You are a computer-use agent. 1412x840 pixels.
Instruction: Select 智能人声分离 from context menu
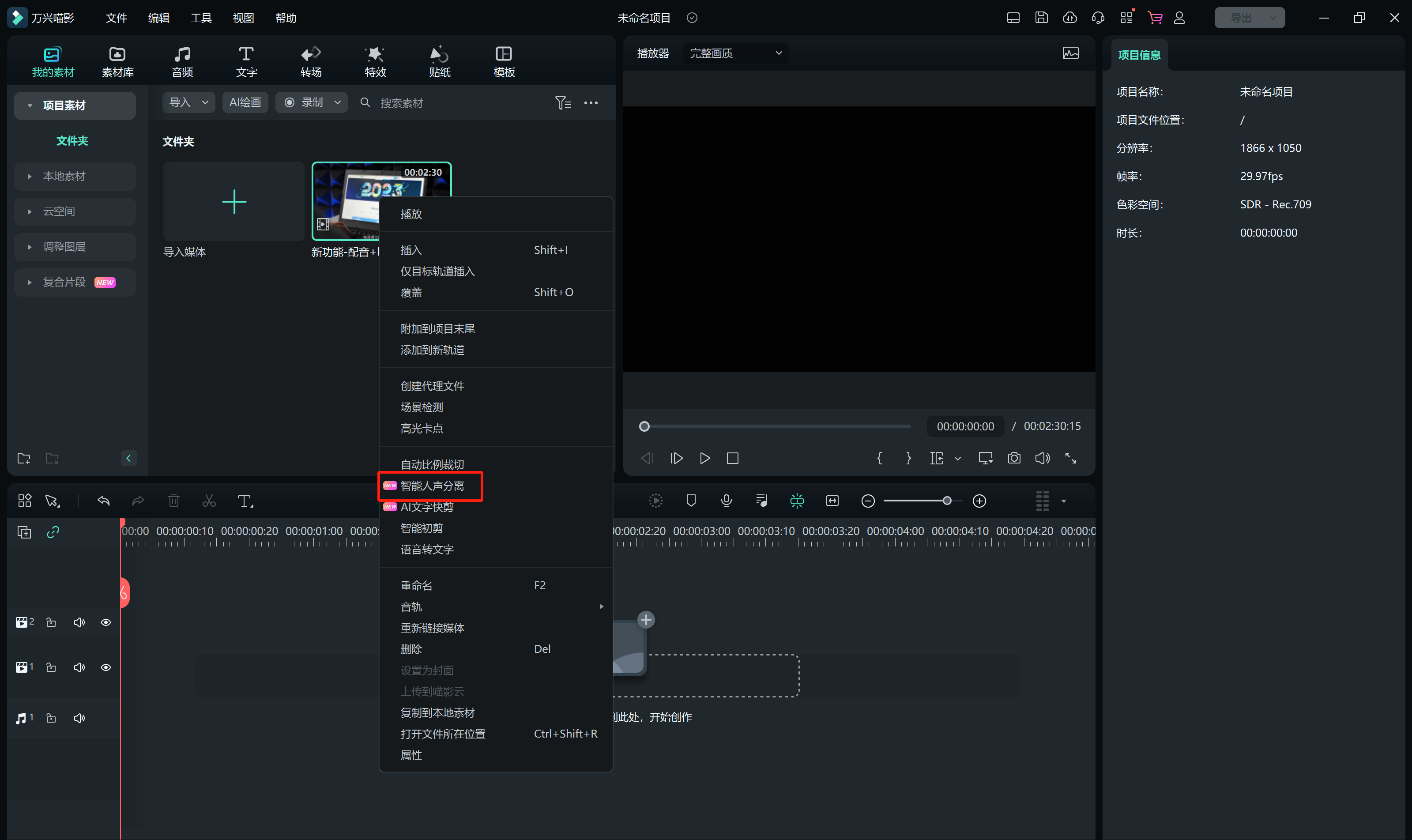coord(432,486)
